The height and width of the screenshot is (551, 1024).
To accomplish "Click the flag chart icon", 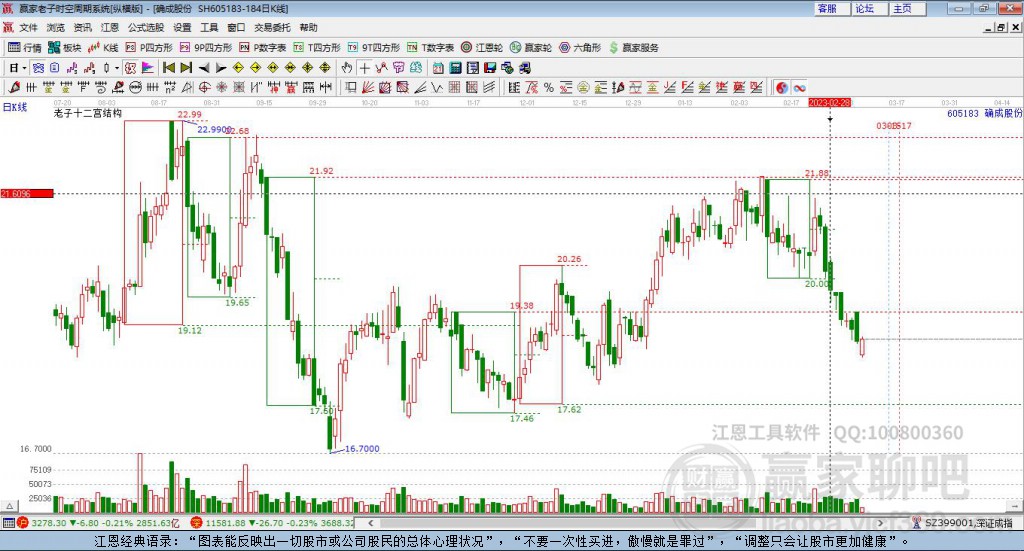I will (x=148, y=68).
